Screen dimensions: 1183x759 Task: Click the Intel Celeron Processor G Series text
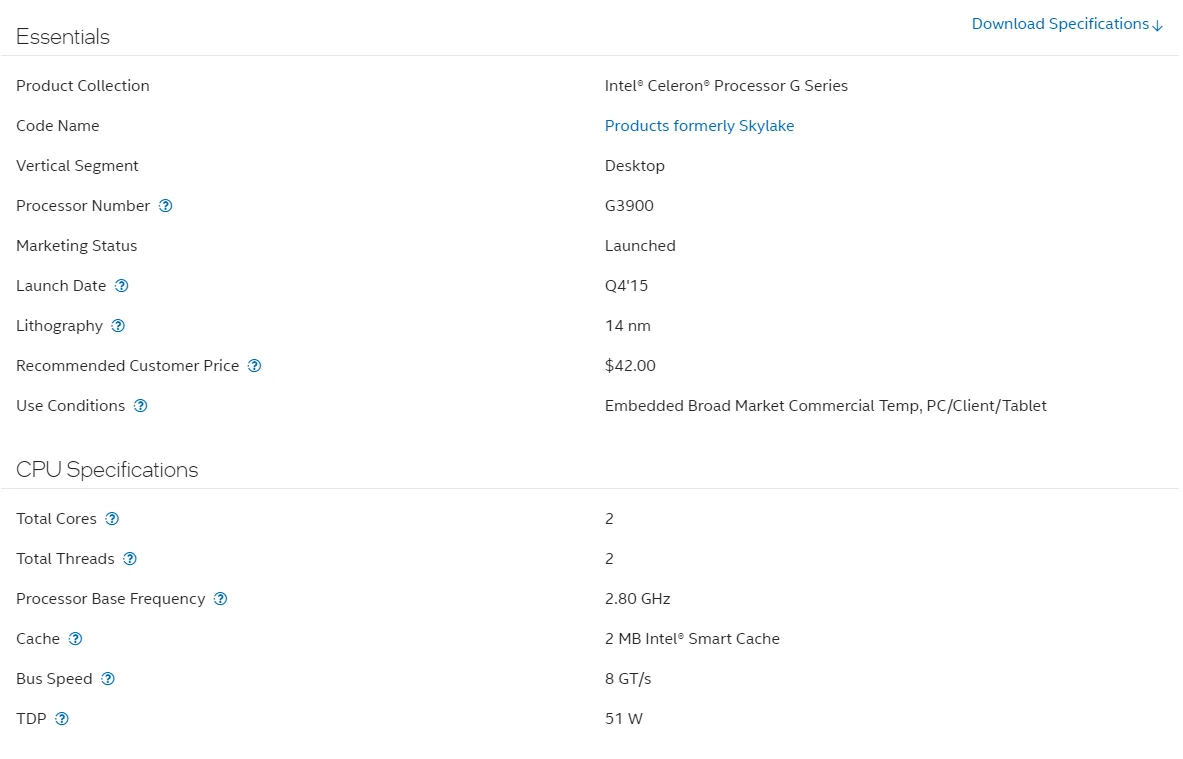(726, 86)
